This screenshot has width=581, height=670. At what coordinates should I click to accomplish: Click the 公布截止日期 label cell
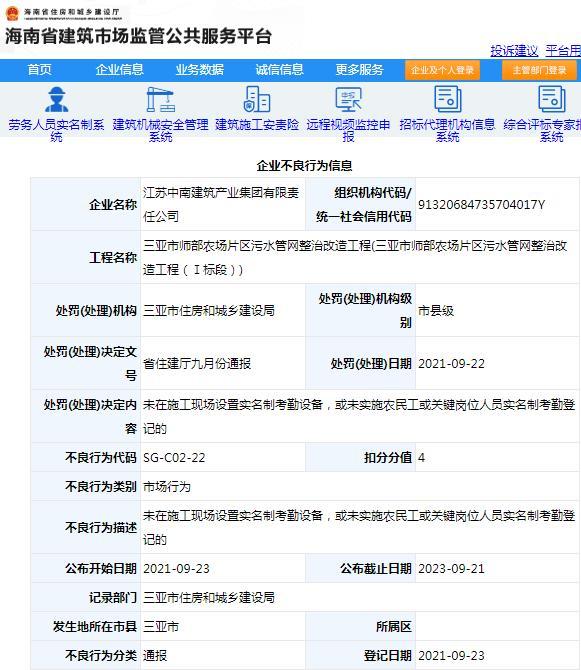click(361, 569)
